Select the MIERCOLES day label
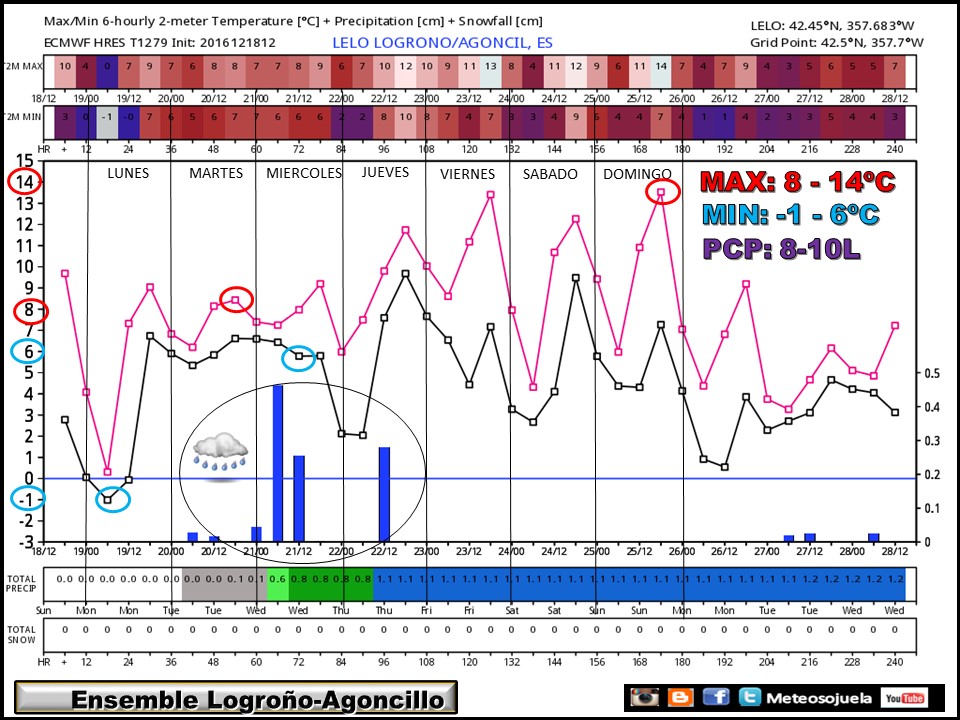This screenshot has height=720, width=960. point(304,173)
